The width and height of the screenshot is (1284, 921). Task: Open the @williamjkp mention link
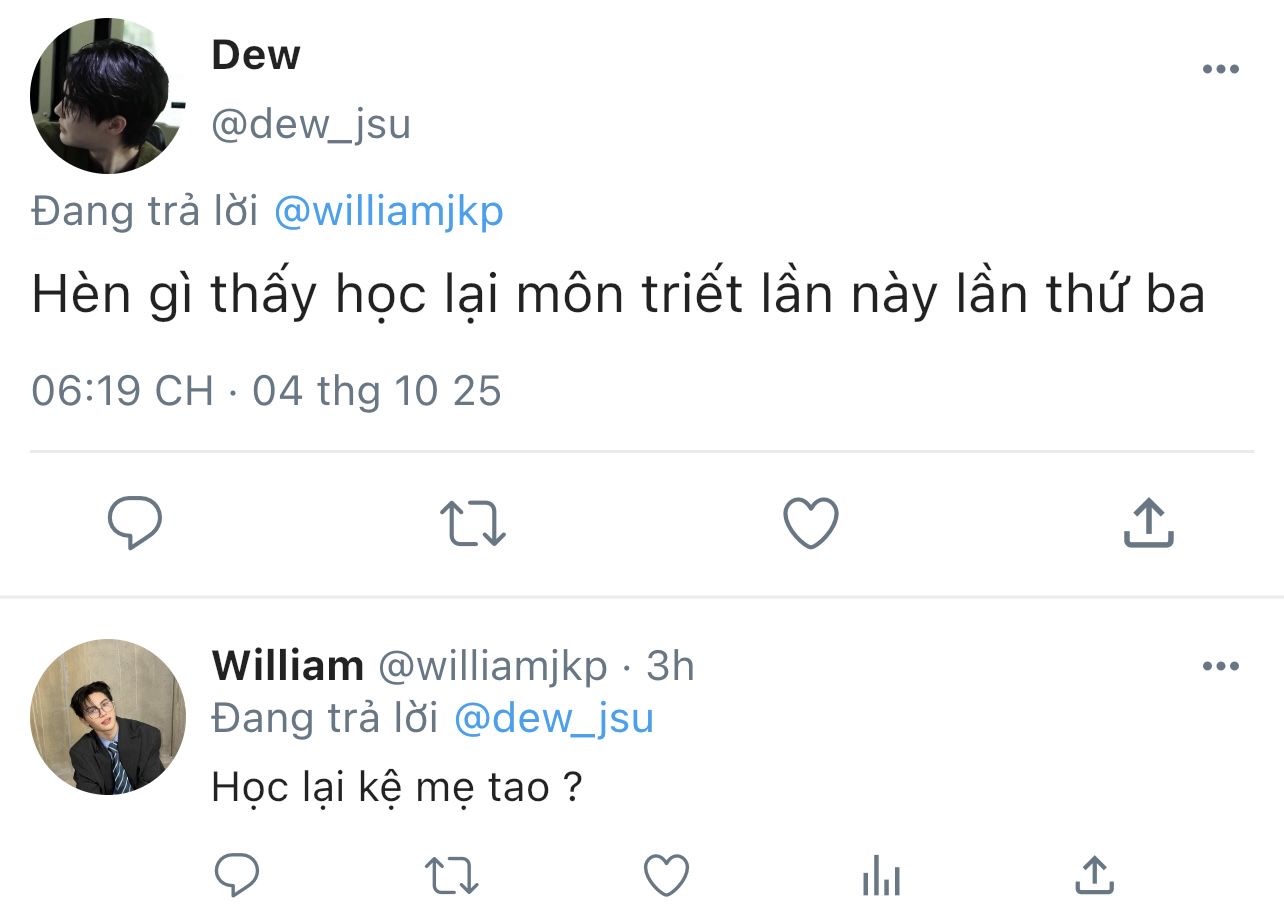click(x=388, y=212)
